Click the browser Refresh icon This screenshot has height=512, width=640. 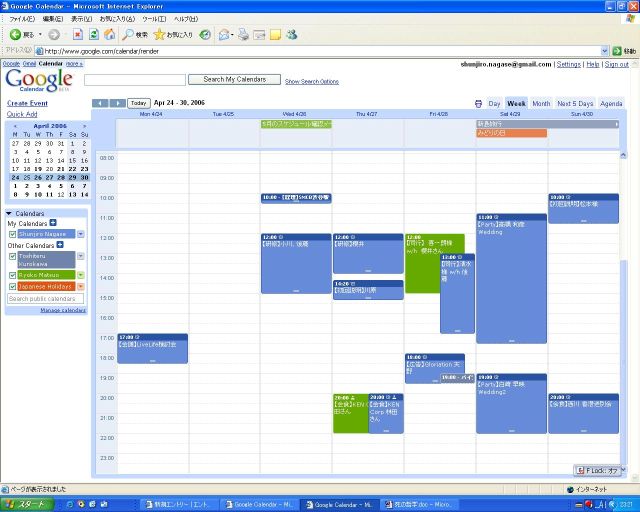tap(94, 35)
